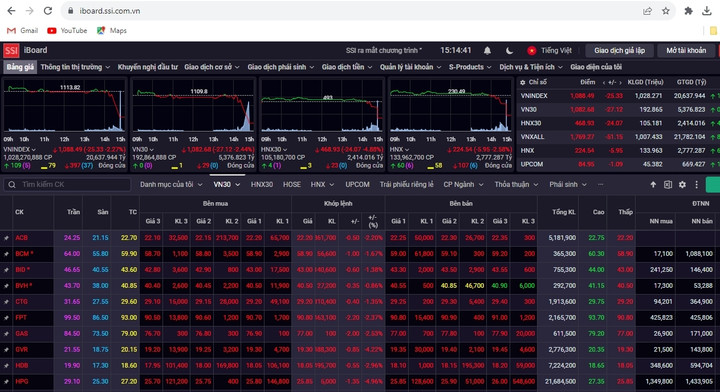Open VNINDEX chart selector dropdown
The height and width of the screenshot is (392, 720).
tap(19, 150)
